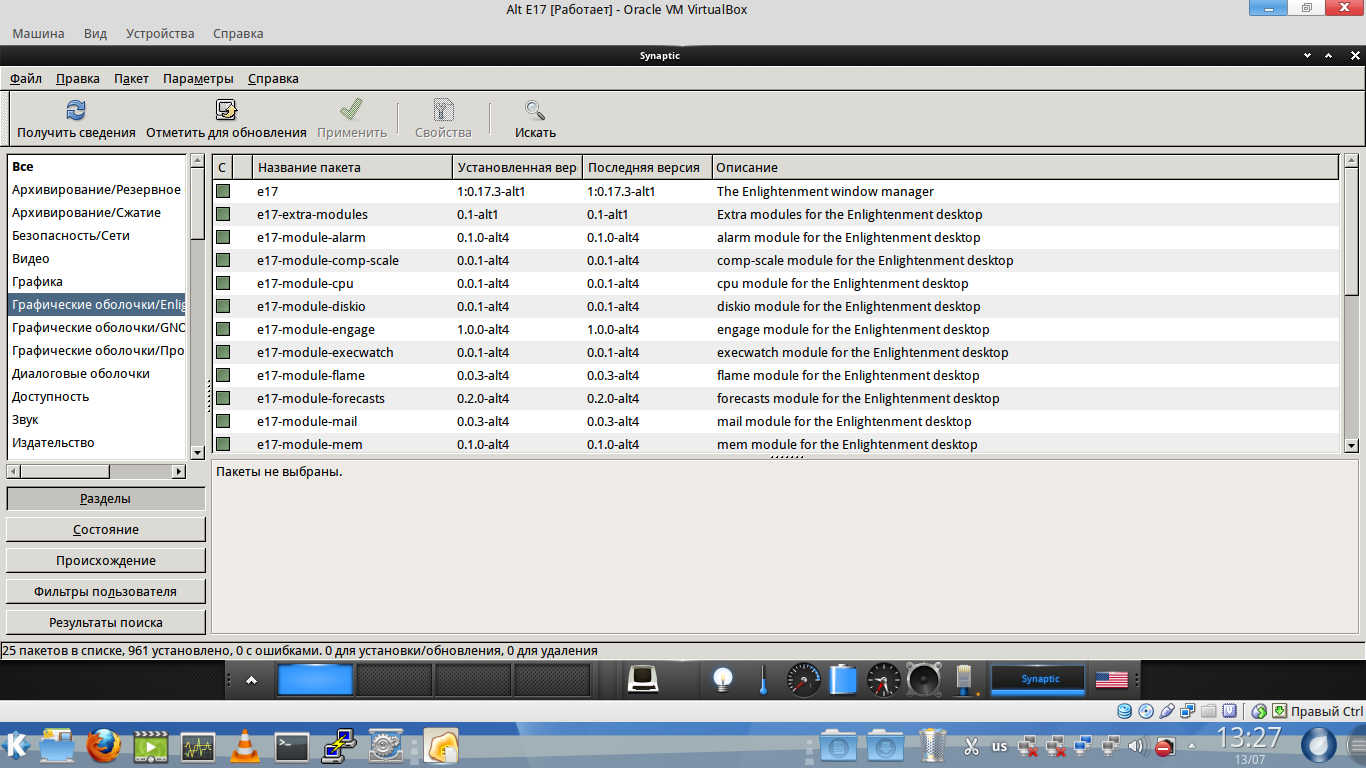Viewport: 1366px width, 768px height.
Task: Open the video player clapperboard icon
Action: click(151, 745)
